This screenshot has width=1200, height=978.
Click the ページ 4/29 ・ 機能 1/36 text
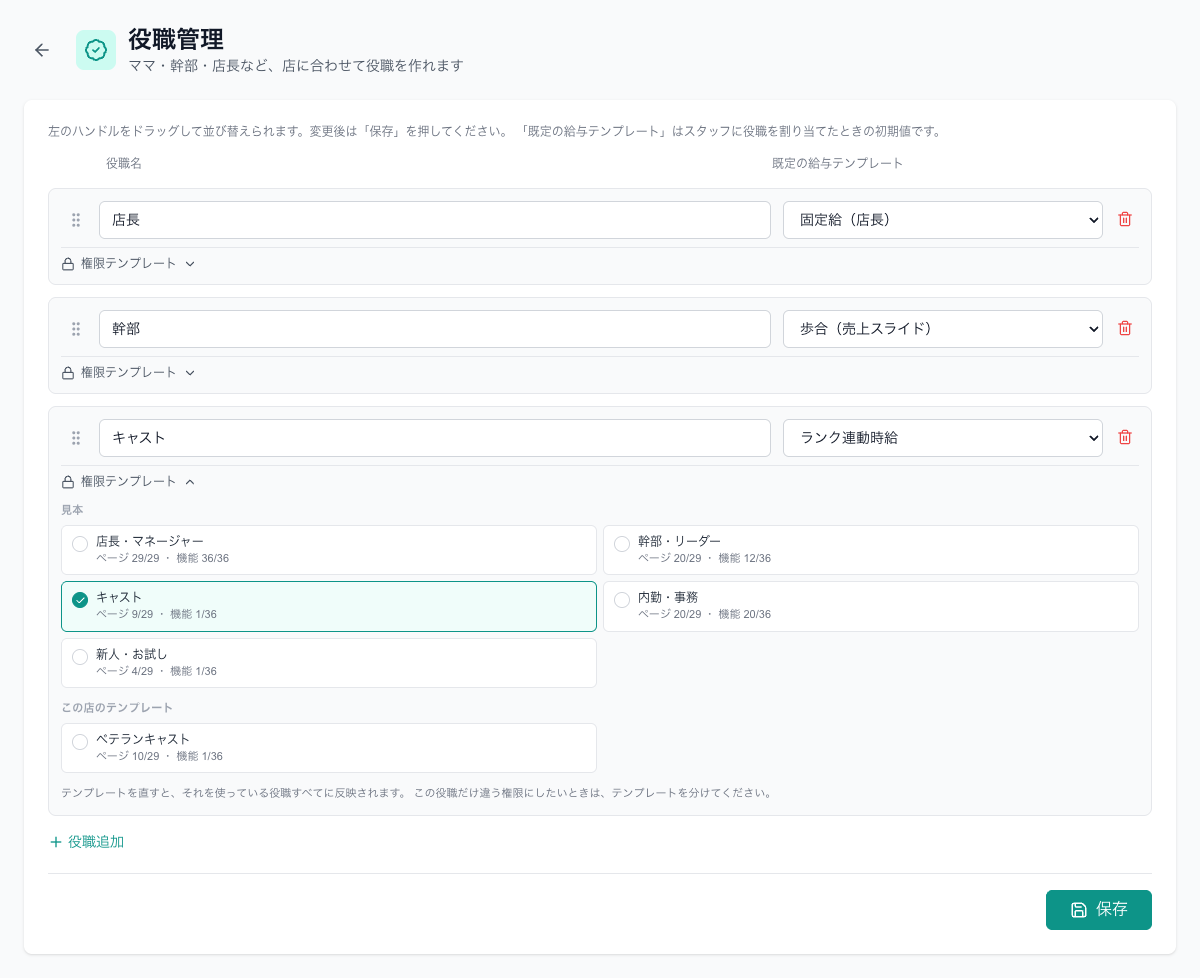click(x=156, y=671)
